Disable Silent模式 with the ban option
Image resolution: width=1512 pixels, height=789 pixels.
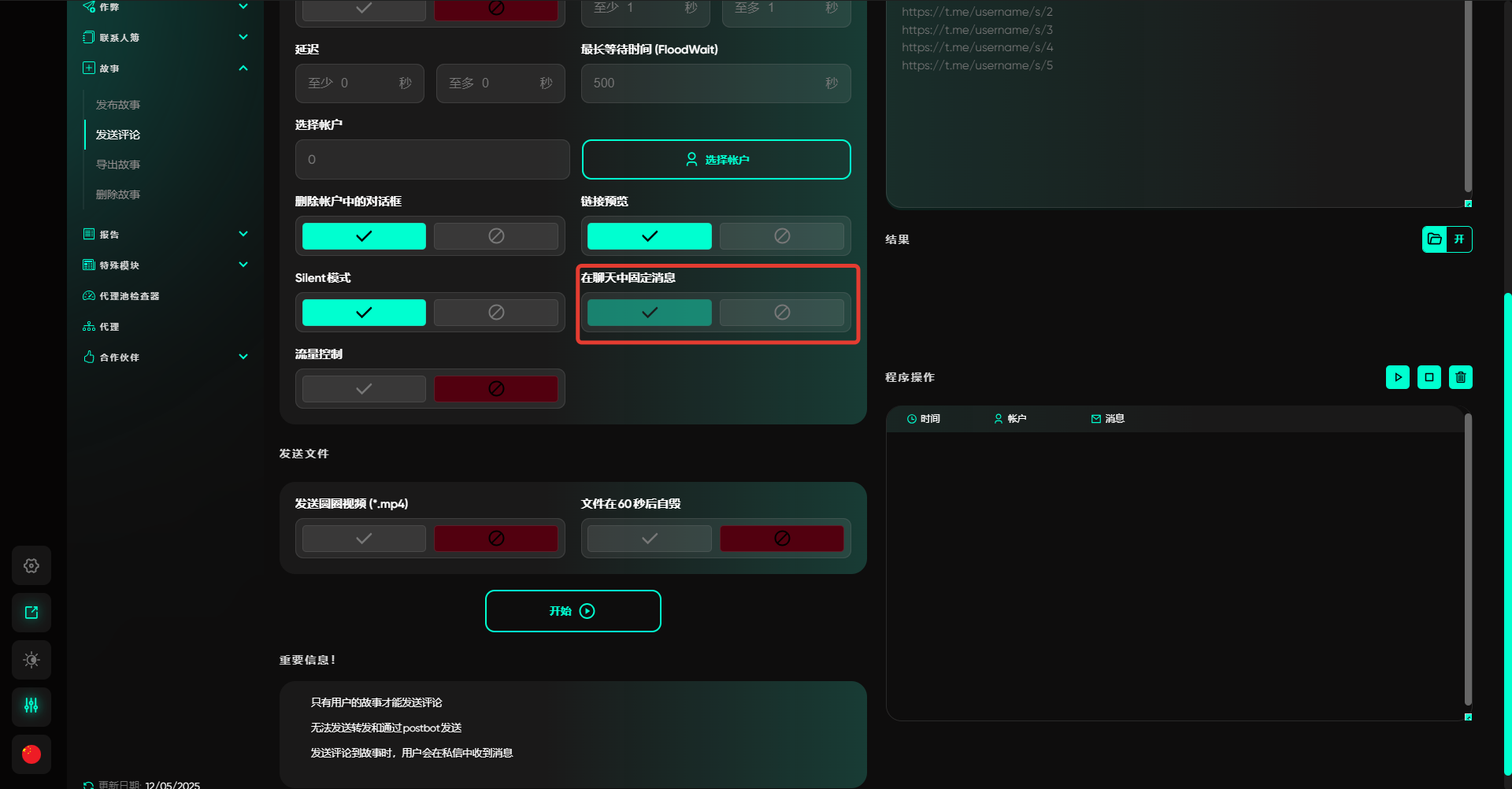tap(496, 313)
